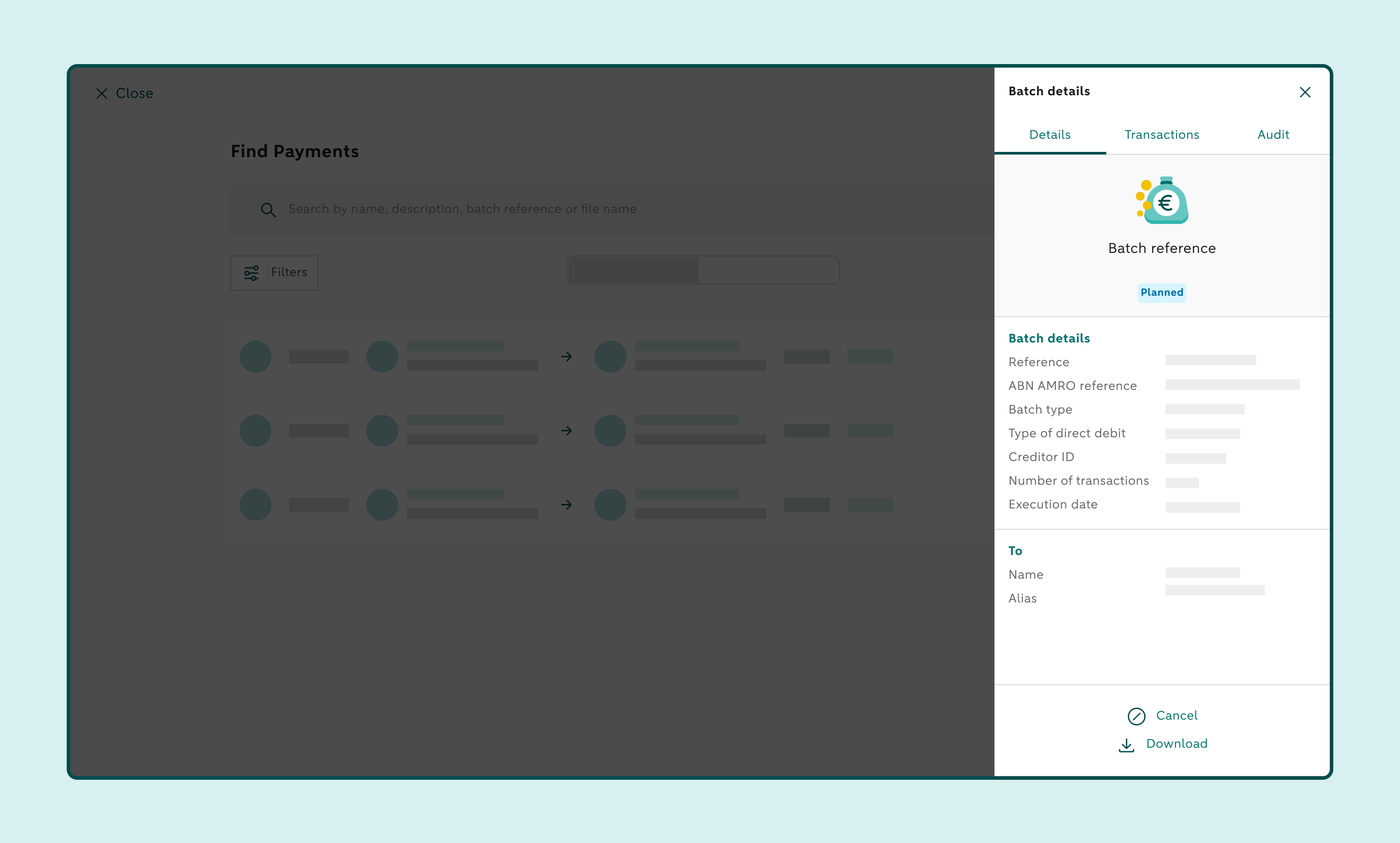Click the Type of direct debit label
1400x843 pixels.
1067,433
